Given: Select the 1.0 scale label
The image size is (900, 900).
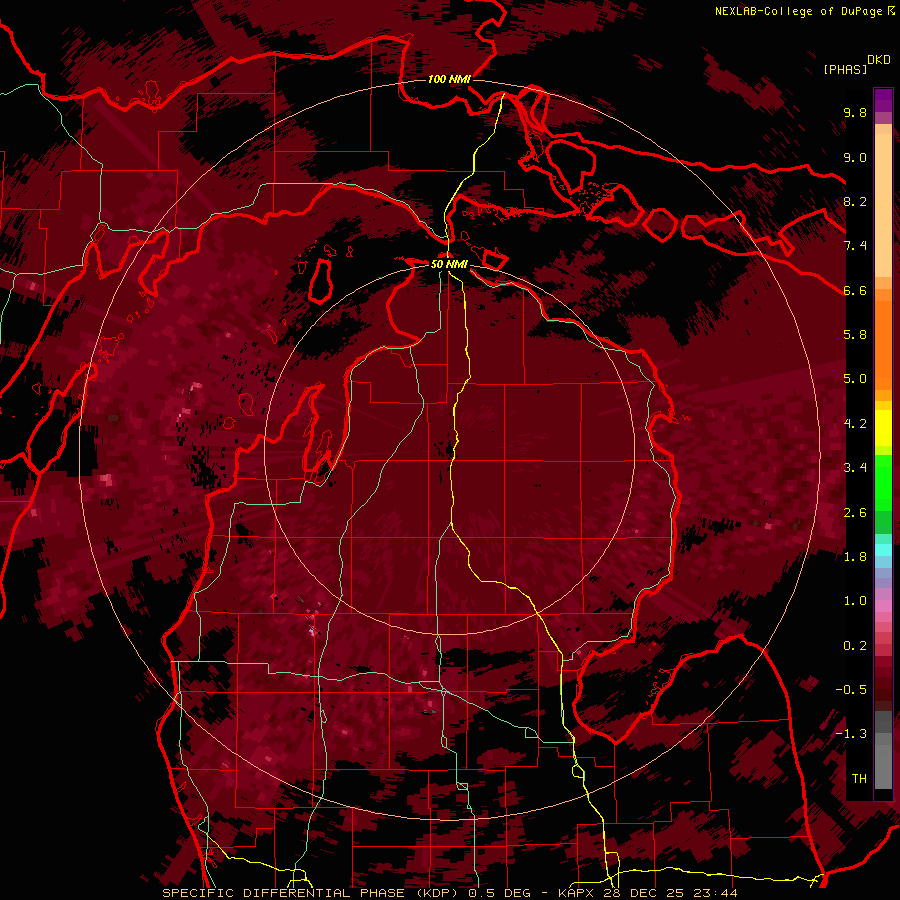Looking at the screenshot, I should coord(855,601).
